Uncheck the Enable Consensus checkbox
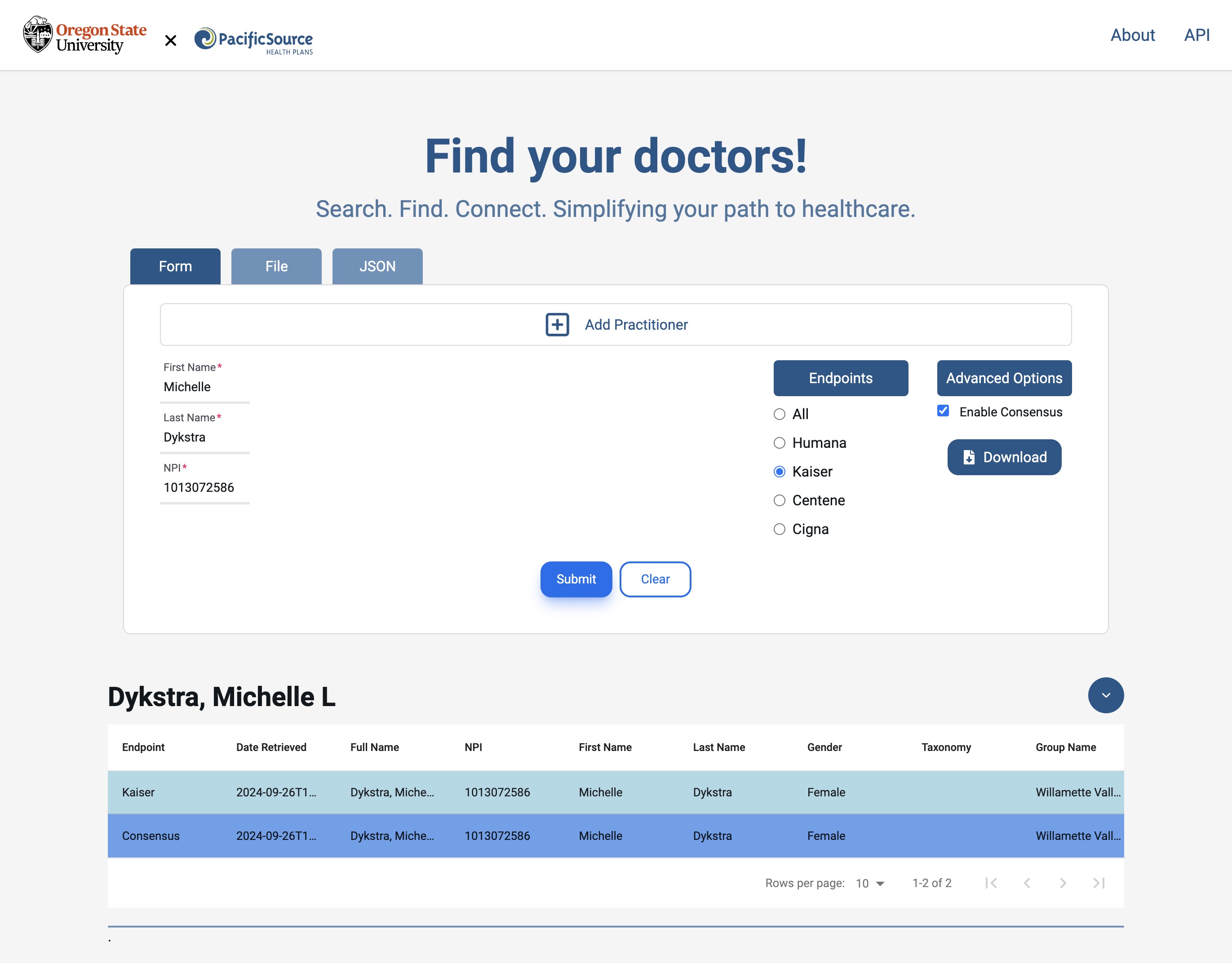1232x963 pixels. pos(943,411)
